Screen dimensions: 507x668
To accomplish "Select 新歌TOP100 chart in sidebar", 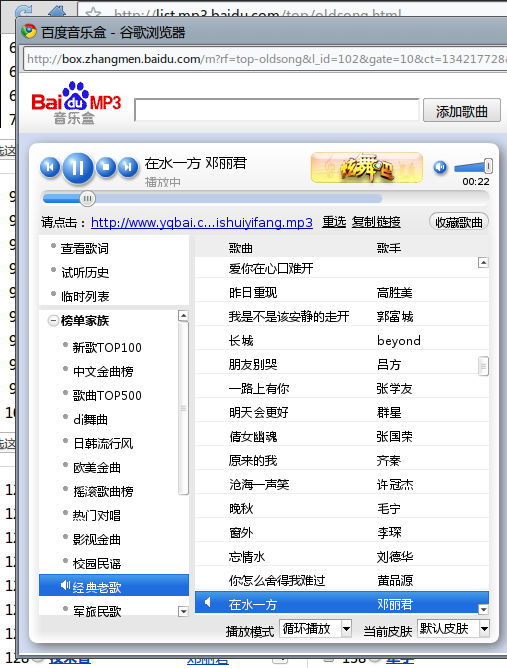I will (x=107, y=348).
